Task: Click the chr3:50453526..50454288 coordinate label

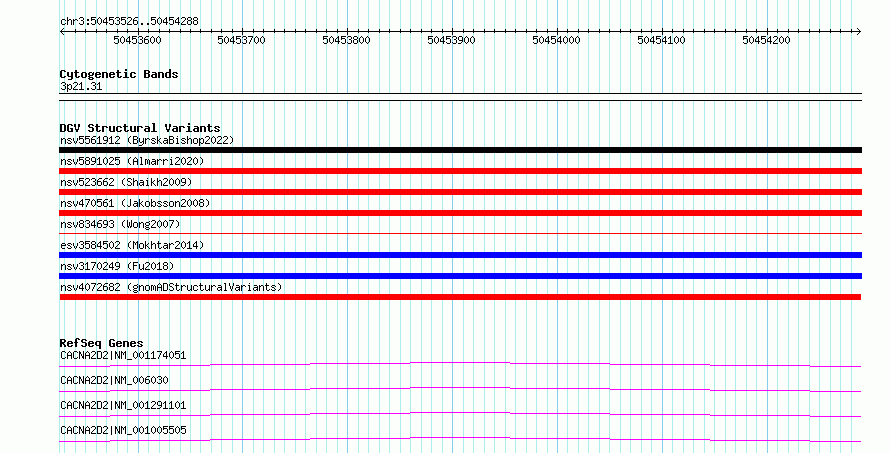Action: tap(129, 21)
